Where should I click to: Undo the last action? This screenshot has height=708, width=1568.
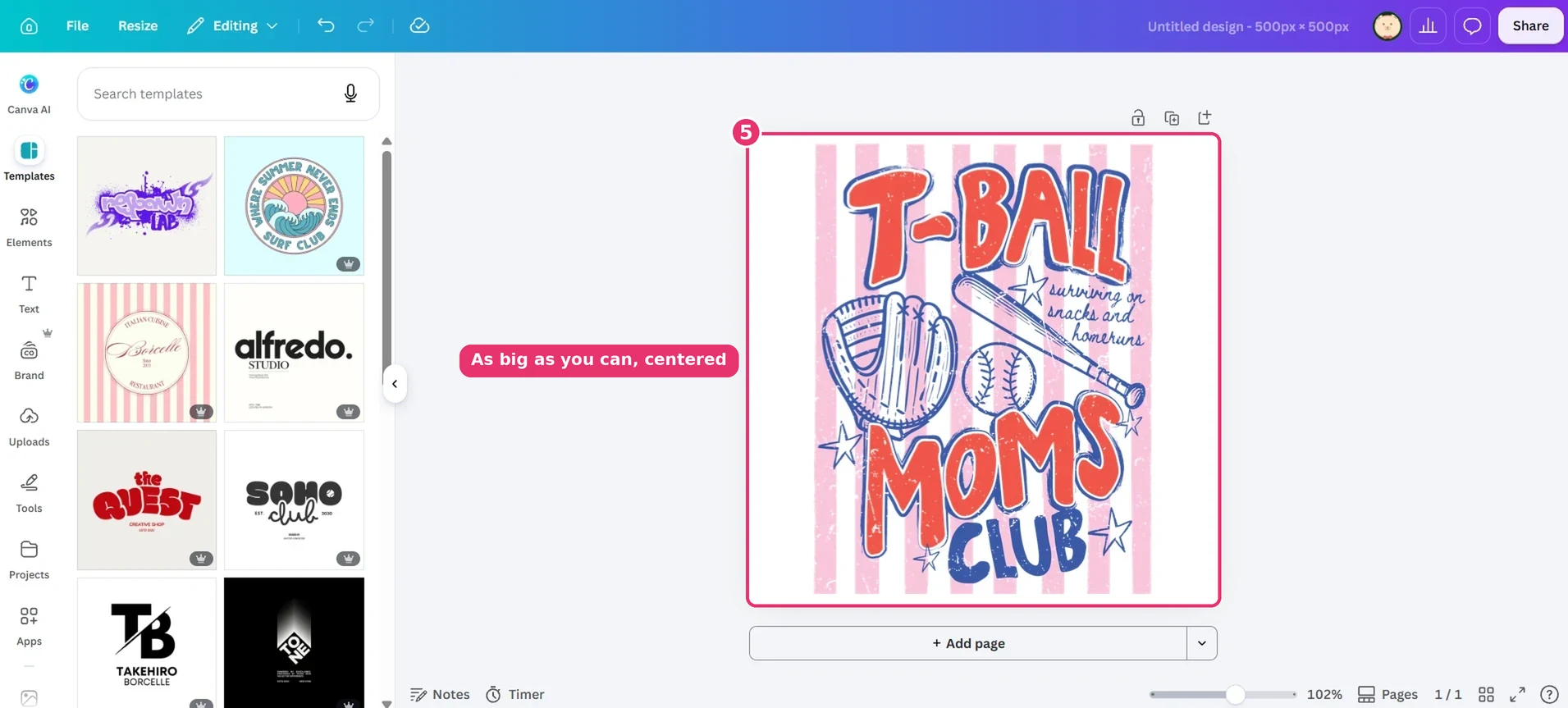(326, 25)
